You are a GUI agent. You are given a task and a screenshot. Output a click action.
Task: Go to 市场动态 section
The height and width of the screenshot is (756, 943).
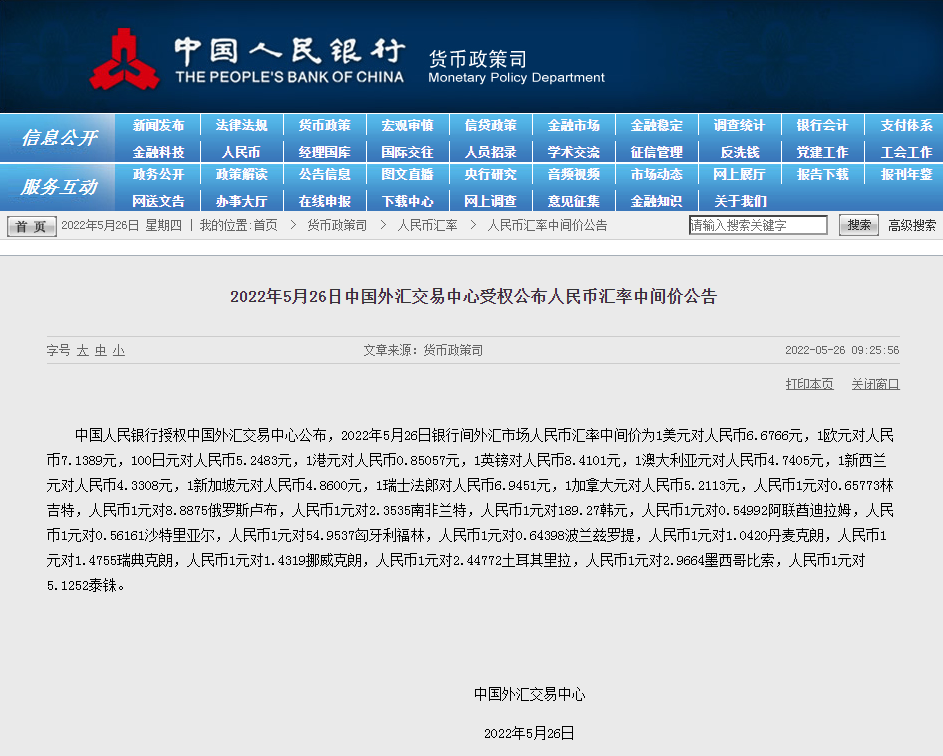656,174
